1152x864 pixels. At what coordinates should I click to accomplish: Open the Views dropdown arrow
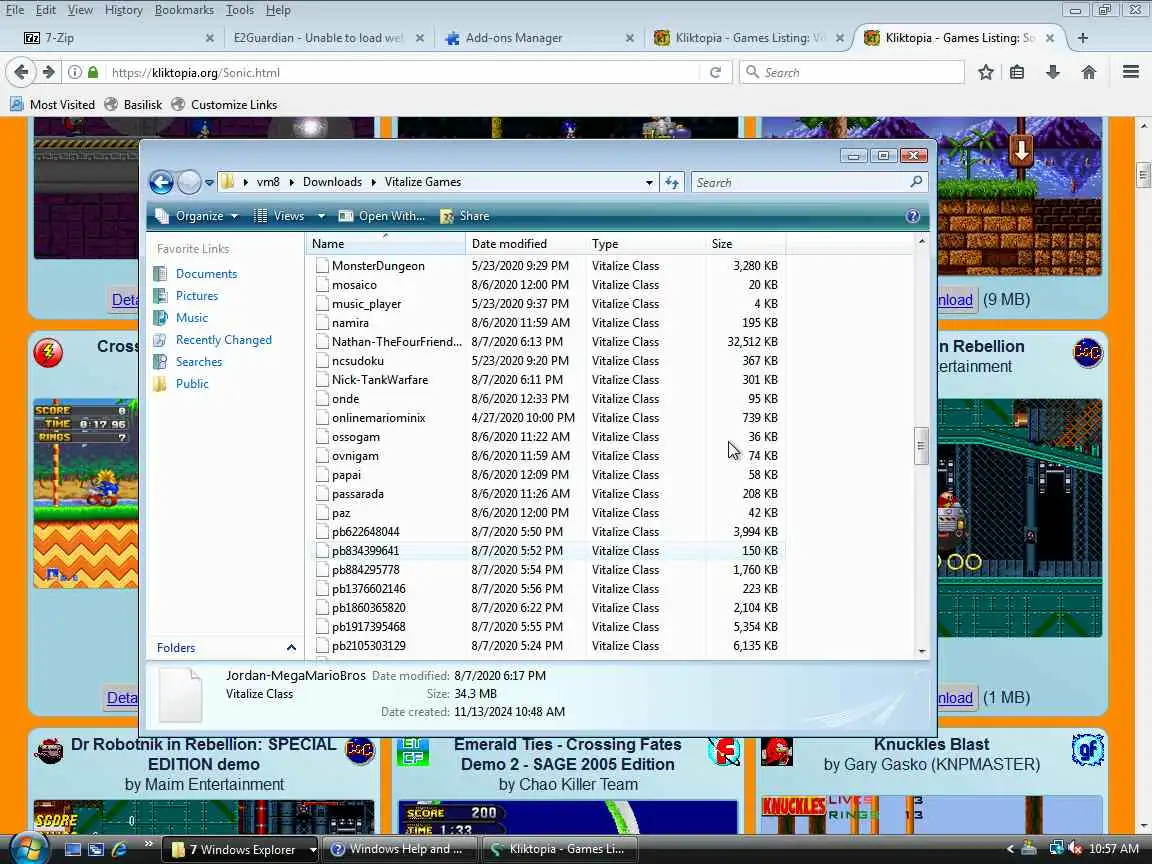tap(321, 216)
